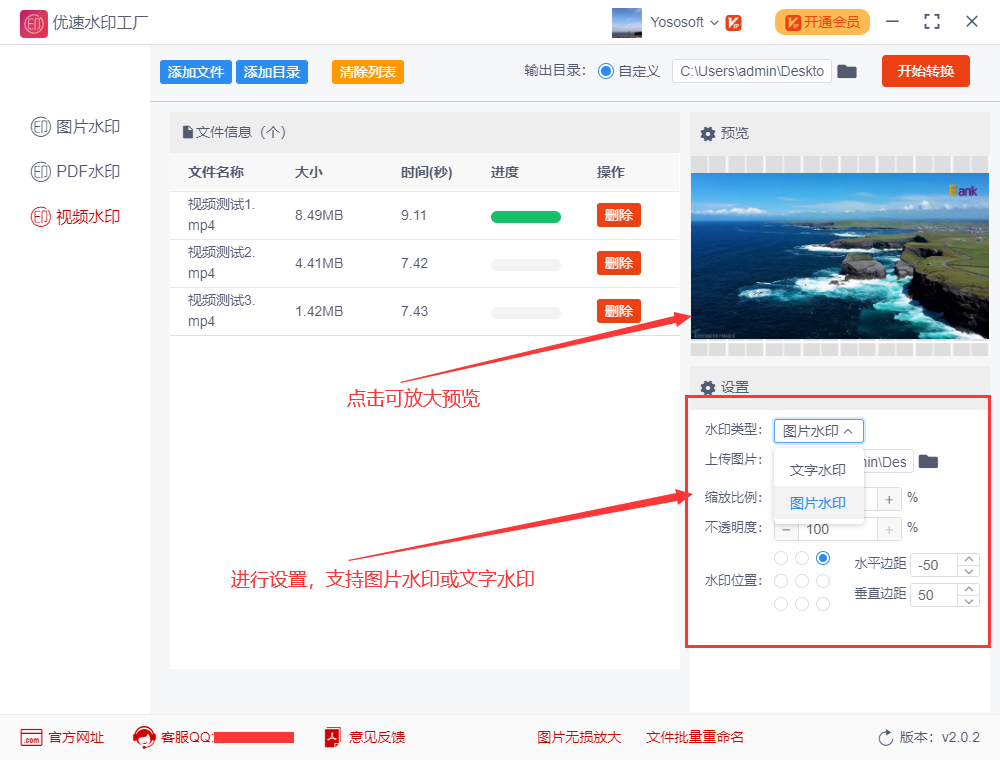This screenshot has height=760, width=1000.
Task: Open the Yososoft user avatar
Action: click(x=626, y=22)
